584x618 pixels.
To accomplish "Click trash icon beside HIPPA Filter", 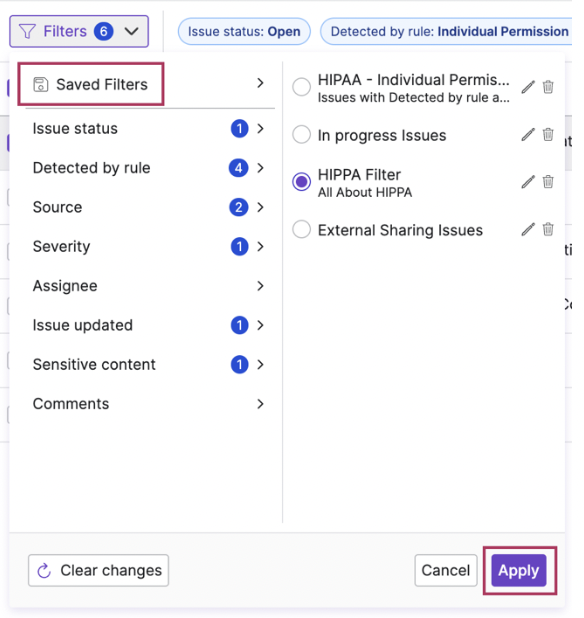I will tap(548, 182).
